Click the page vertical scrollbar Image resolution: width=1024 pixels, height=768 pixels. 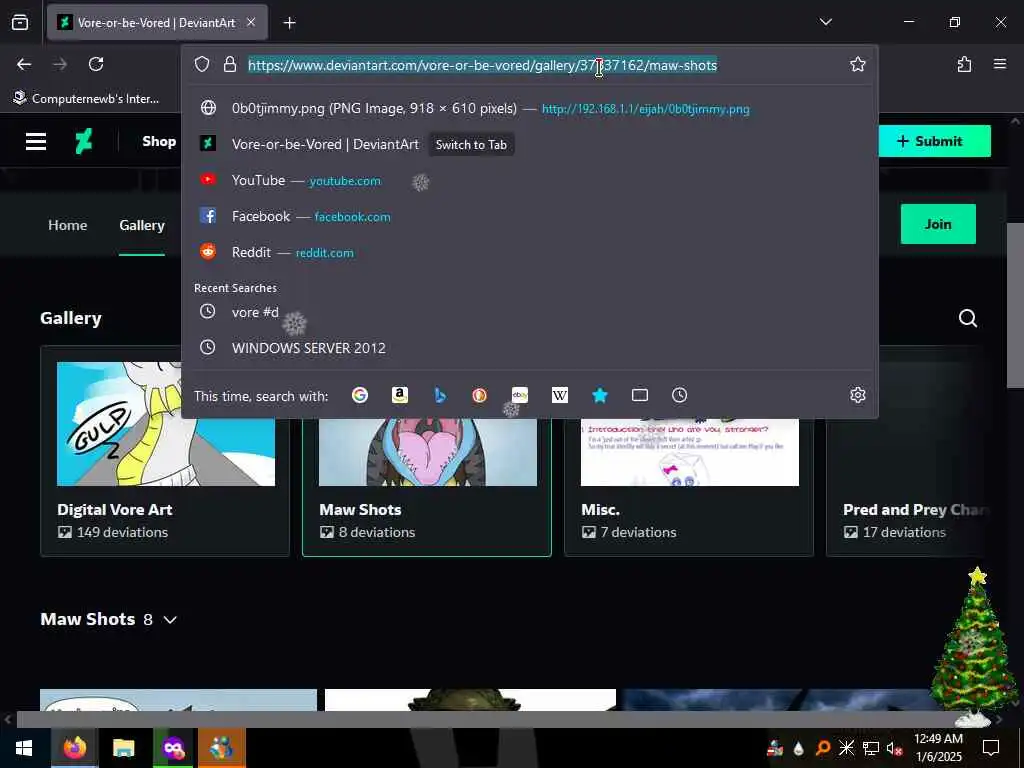click(1015, 305)
